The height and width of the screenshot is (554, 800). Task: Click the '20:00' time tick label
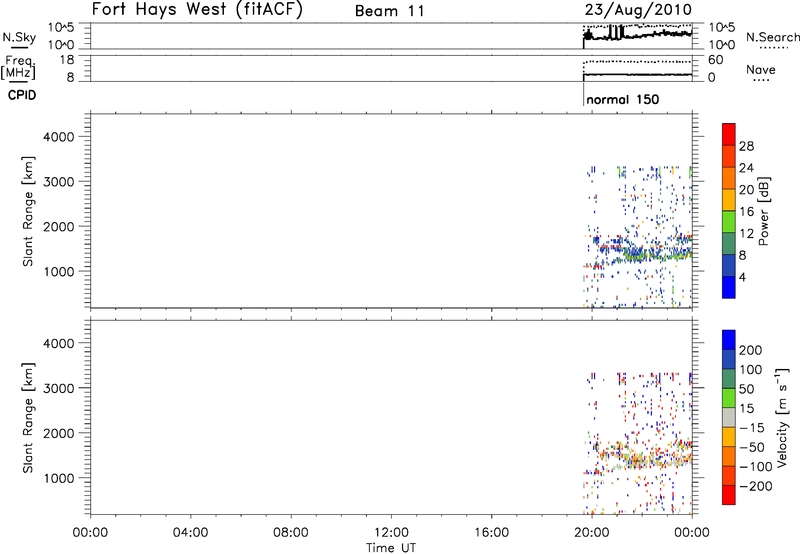click(592, 533)
